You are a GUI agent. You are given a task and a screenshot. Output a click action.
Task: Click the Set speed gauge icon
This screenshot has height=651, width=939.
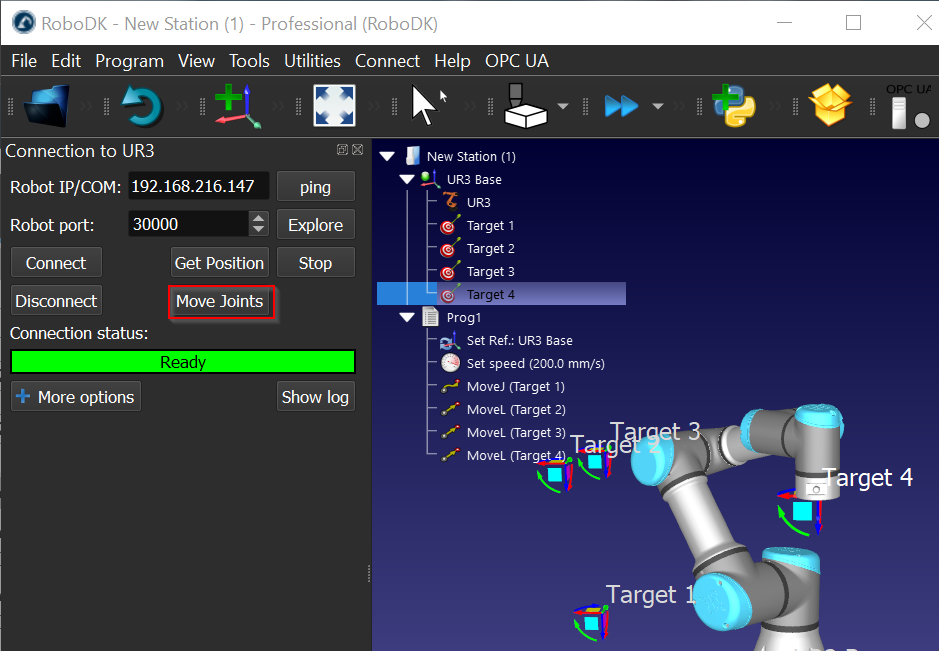pos(450,363)
